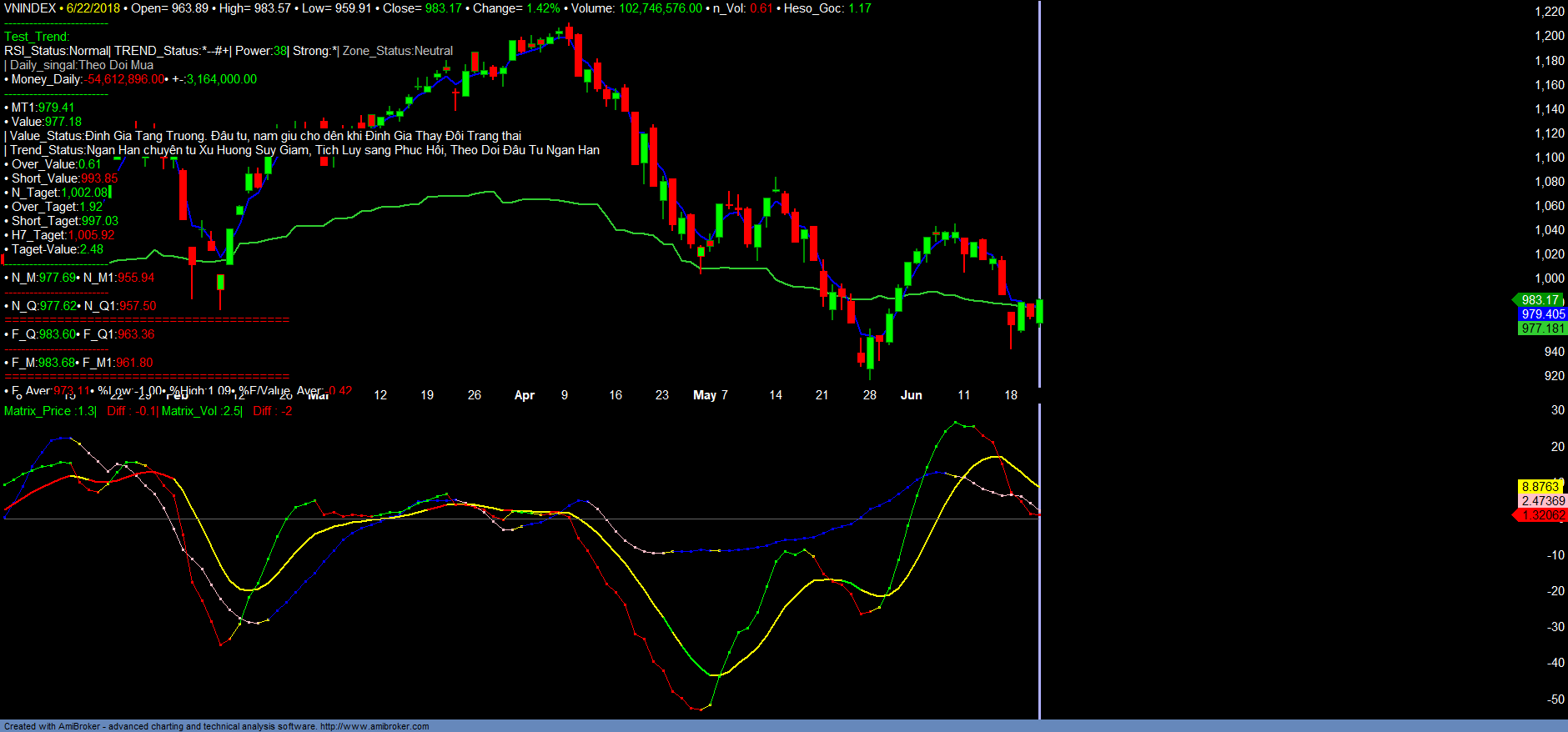This screenshot has height=732, width=1568.
Task: Select the 6/22/2018 date in the title line
Action: point(93,8)
